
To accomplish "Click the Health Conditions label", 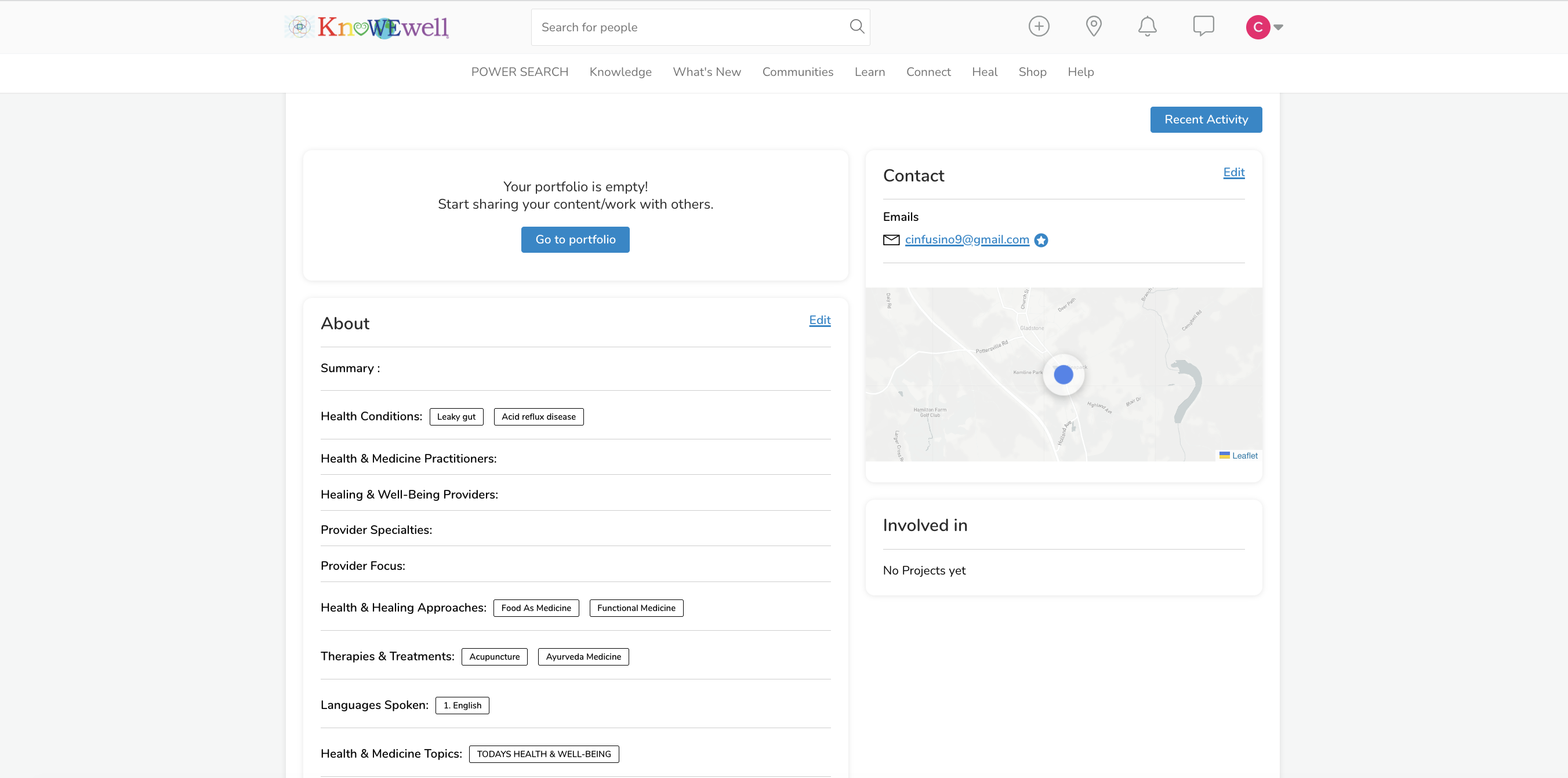I will [x=371, y=416].
